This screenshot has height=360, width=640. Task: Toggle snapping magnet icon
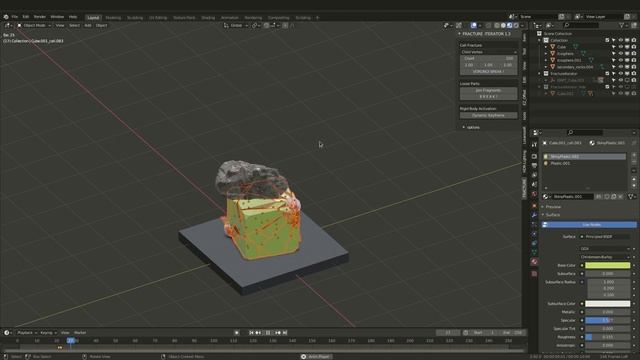pos(266,25)
